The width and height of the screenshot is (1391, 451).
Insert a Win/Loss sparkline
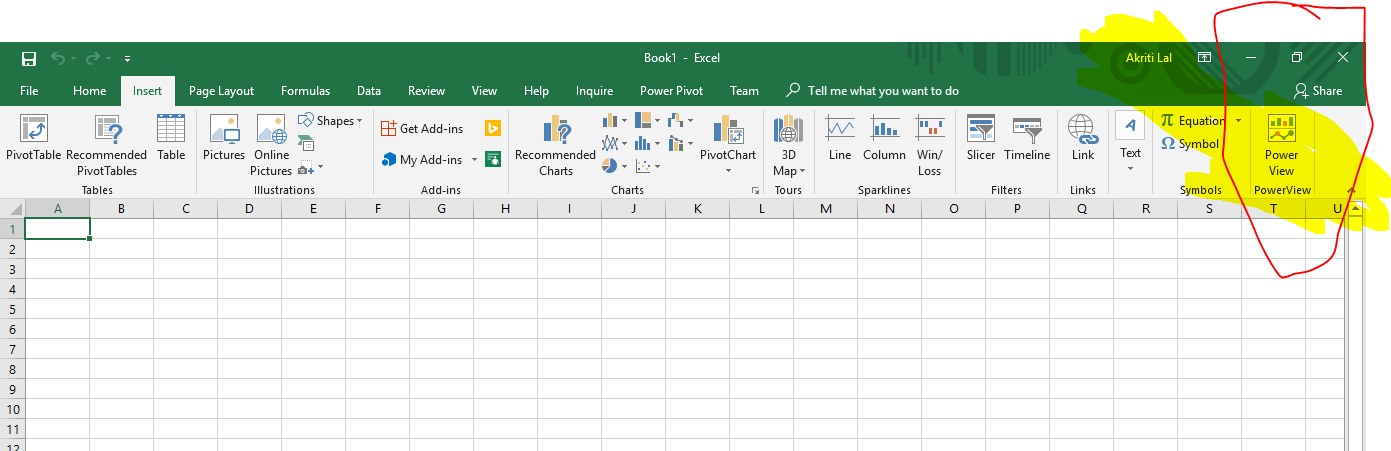click(x=930, y=146)
